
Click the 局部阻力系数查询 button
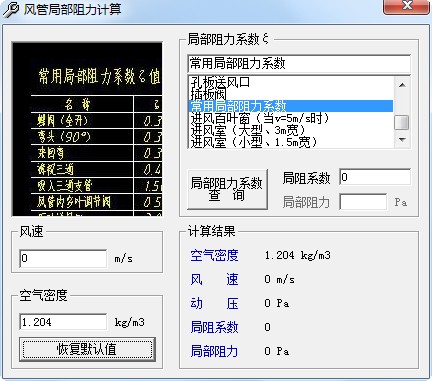228,189
